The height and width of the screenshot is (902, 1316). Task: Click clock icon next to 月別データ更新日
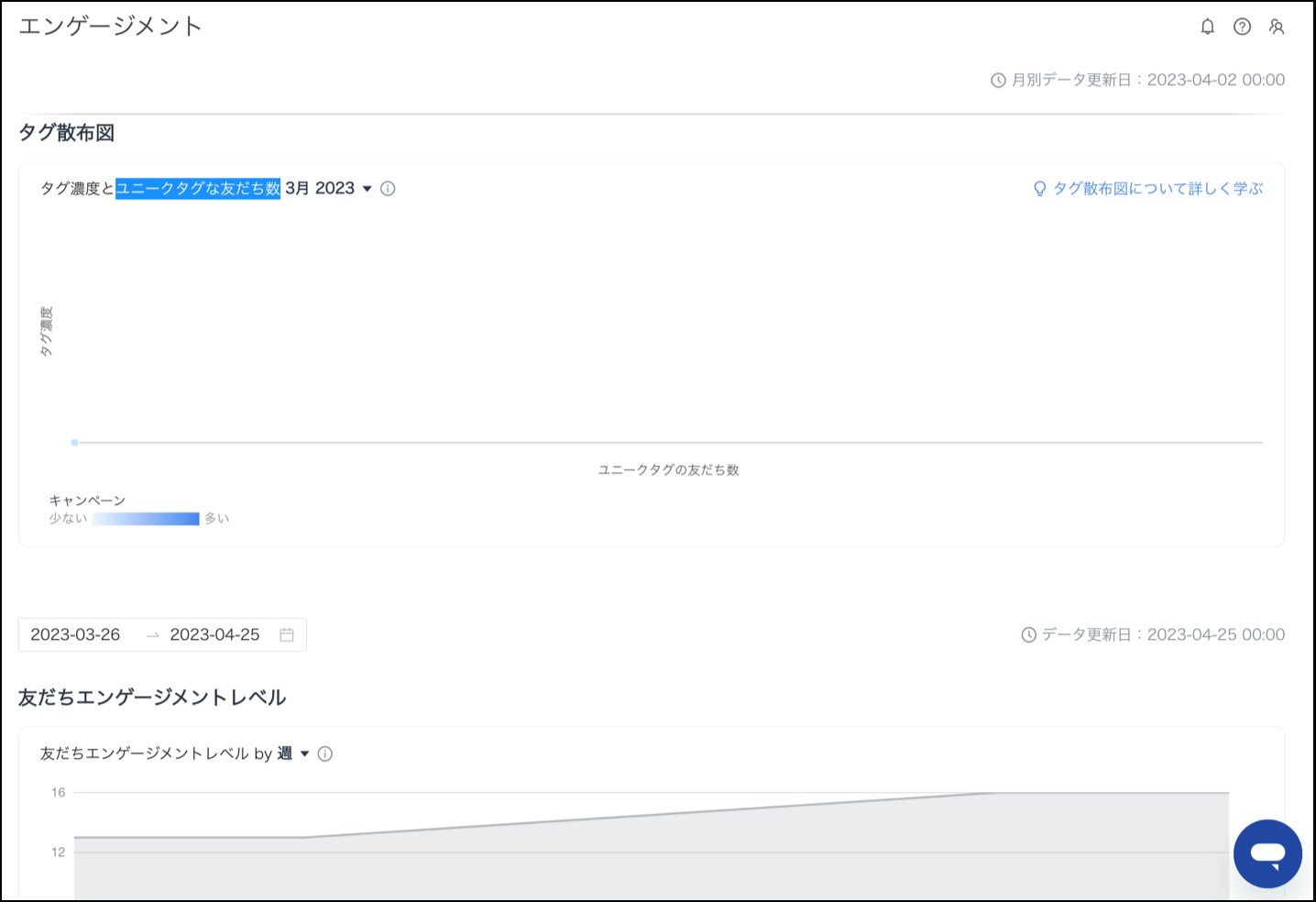click(x=998, y=81)
